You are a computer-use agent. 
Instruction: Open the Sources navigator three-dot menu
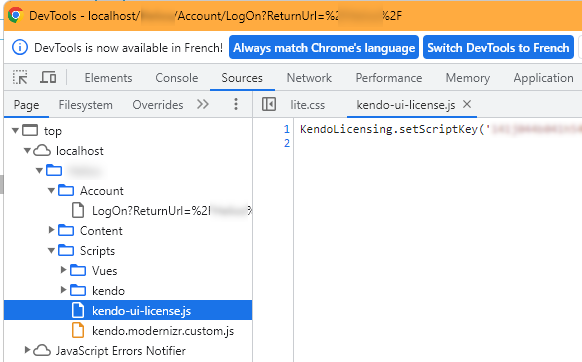tap(236, 104)
